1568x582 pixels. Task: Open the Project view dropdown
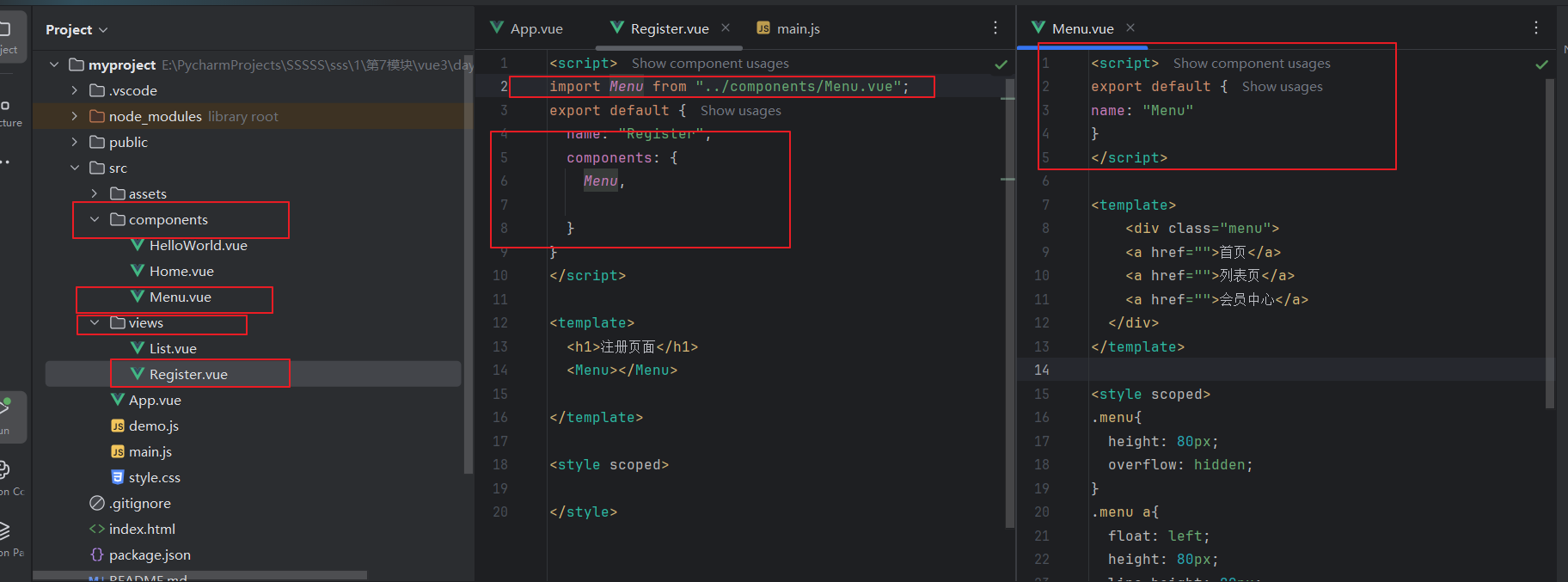coord(77,29)
